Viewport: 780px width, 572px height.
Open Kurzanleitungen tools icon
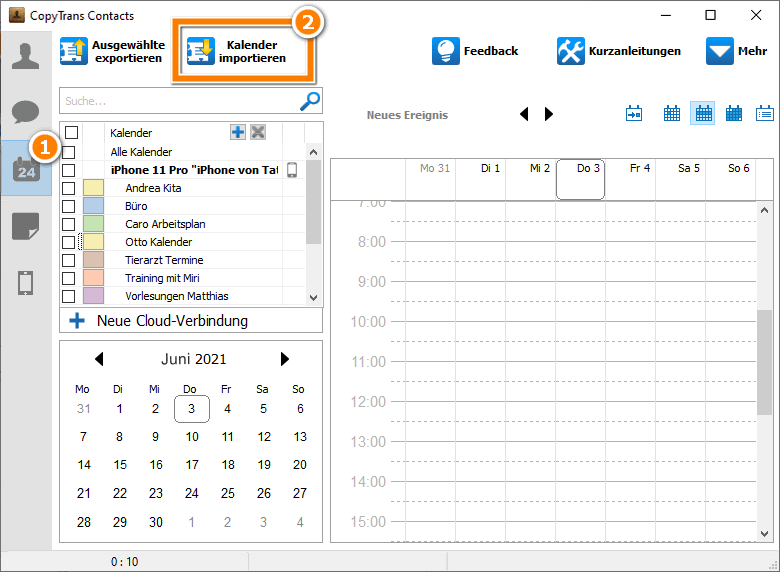[x=571, y=51]
